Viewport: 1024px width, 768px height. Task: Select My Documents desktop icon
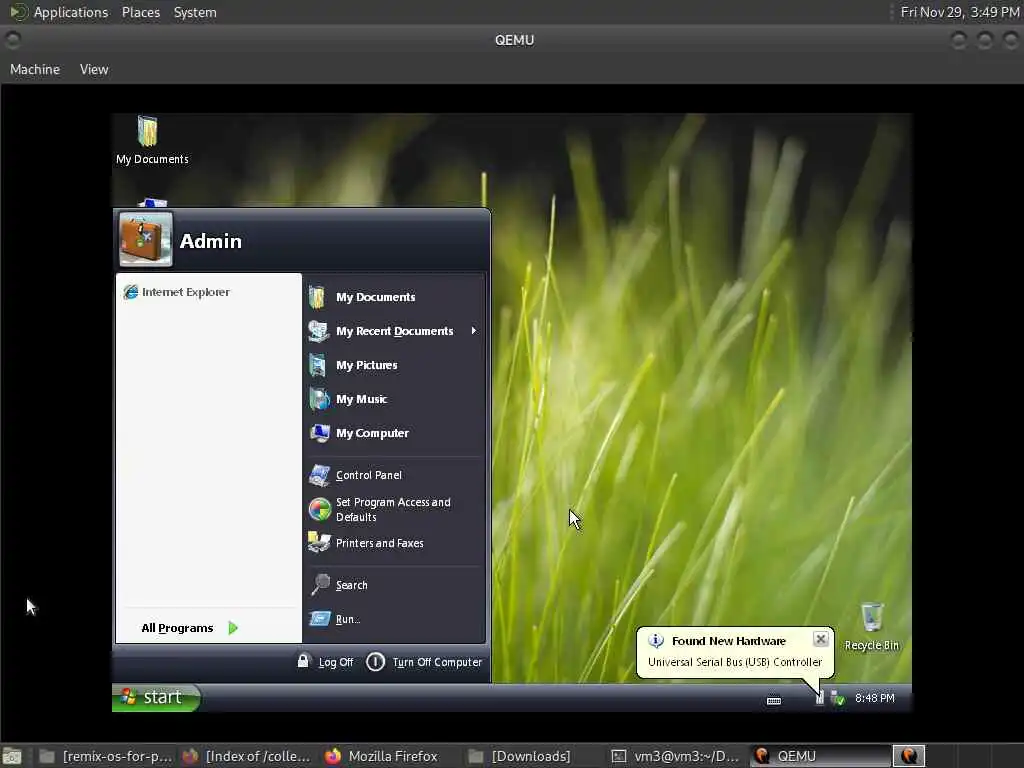pyautogui.click(x=152, y=140)
